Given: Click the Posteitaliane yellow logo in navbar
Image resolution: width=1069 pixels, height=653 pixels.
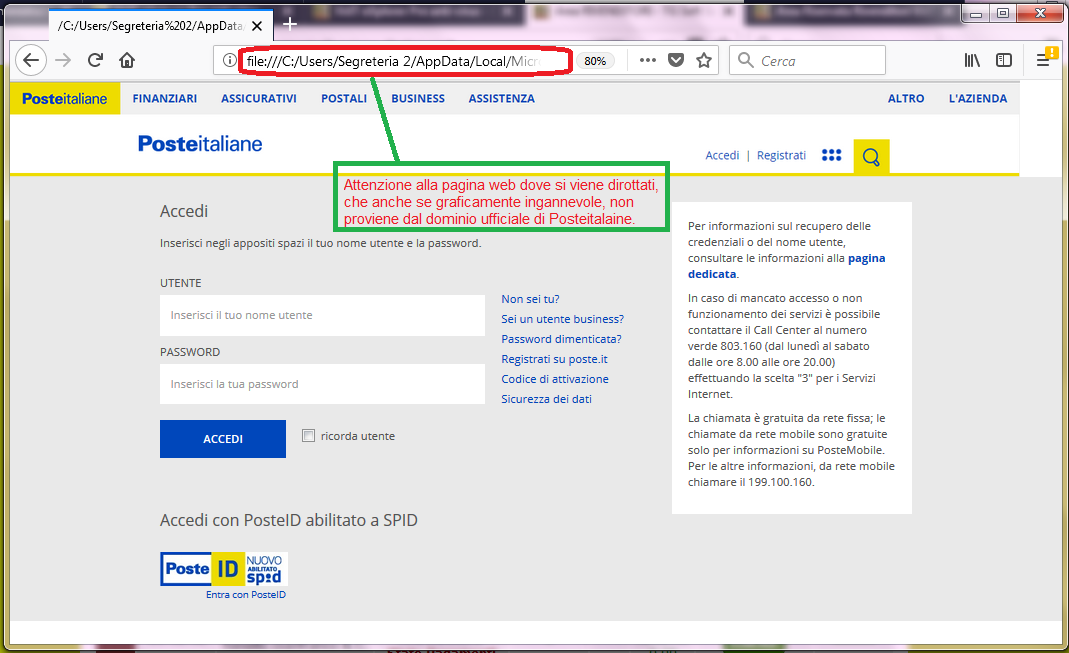Looking at the screenshot, I should [x=65, y=99].
